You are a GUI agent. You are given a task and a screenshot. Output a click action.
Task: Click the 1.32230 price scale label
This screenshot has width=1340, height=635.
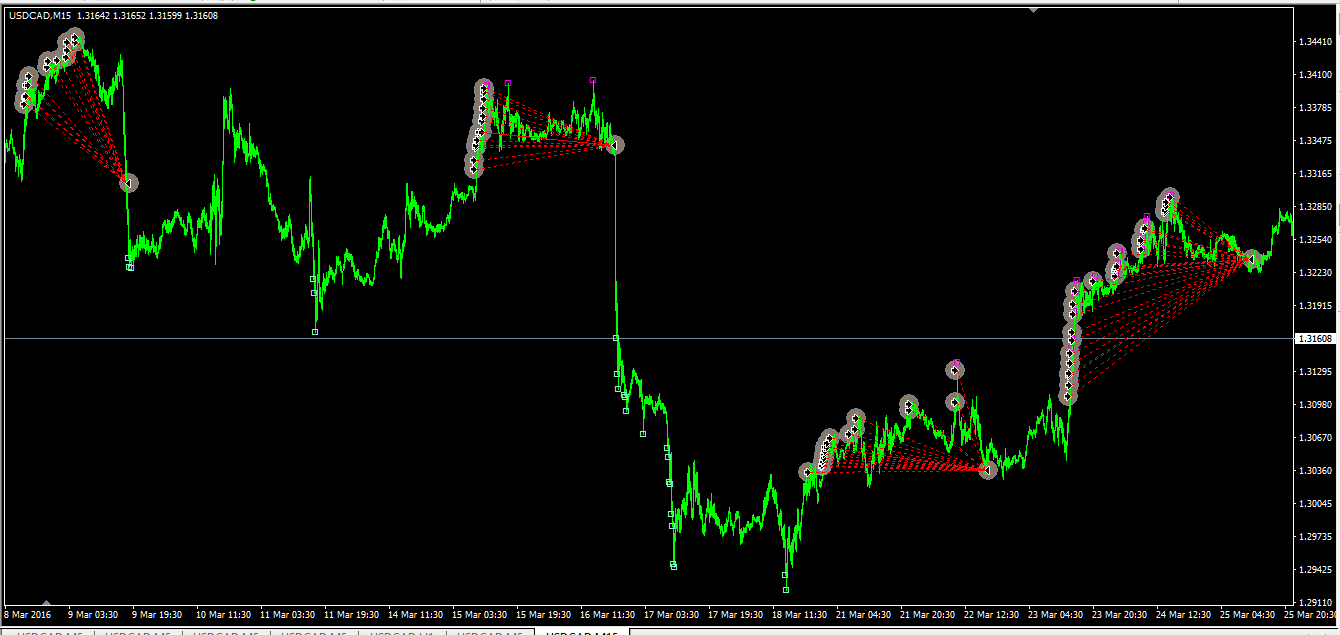[x=1315, y=273]
